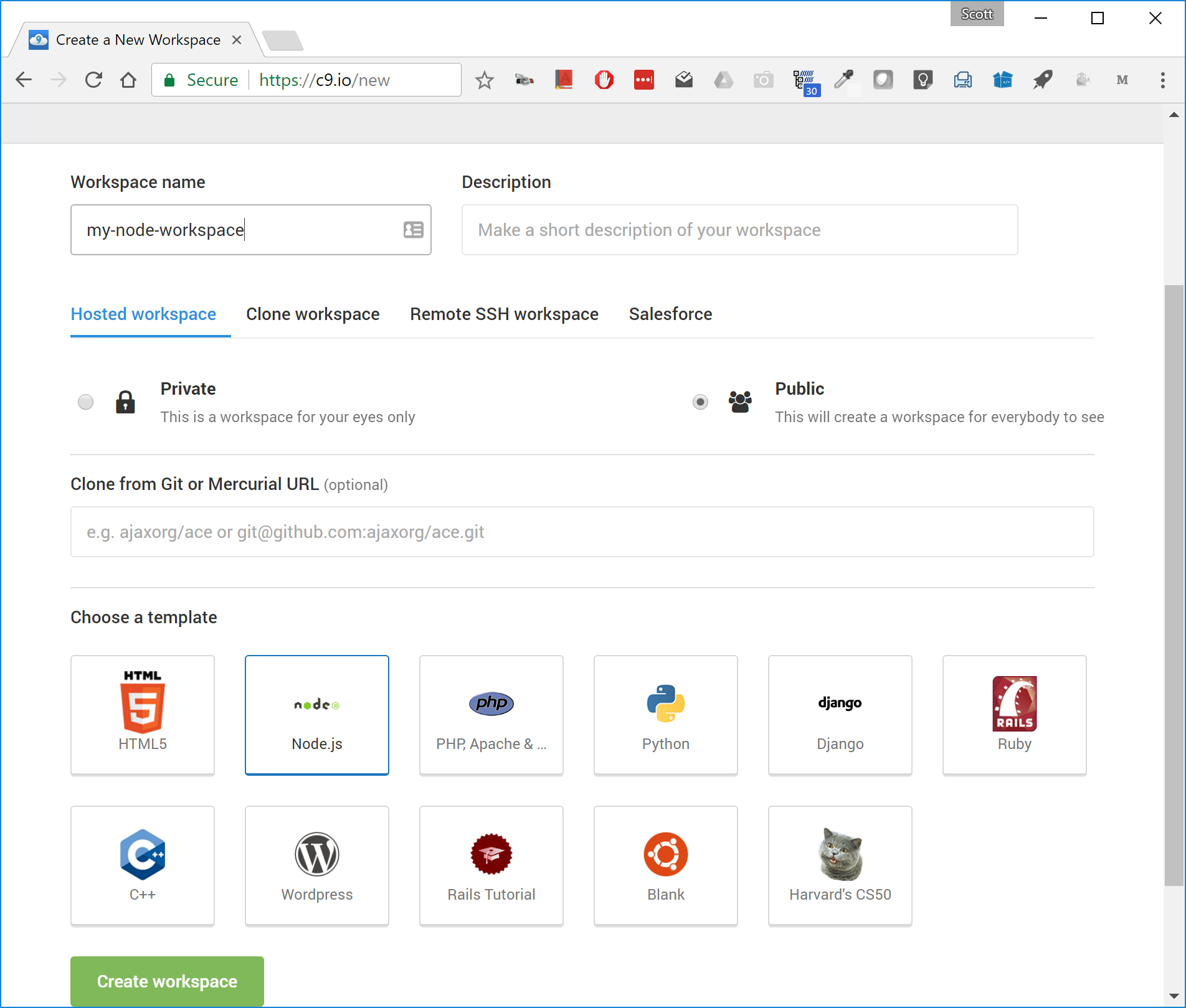Image resolution: width=1186 pixels, height=1008 pixels.
Task: Focus the Workspace name field
Action: [x=251, y=230]
